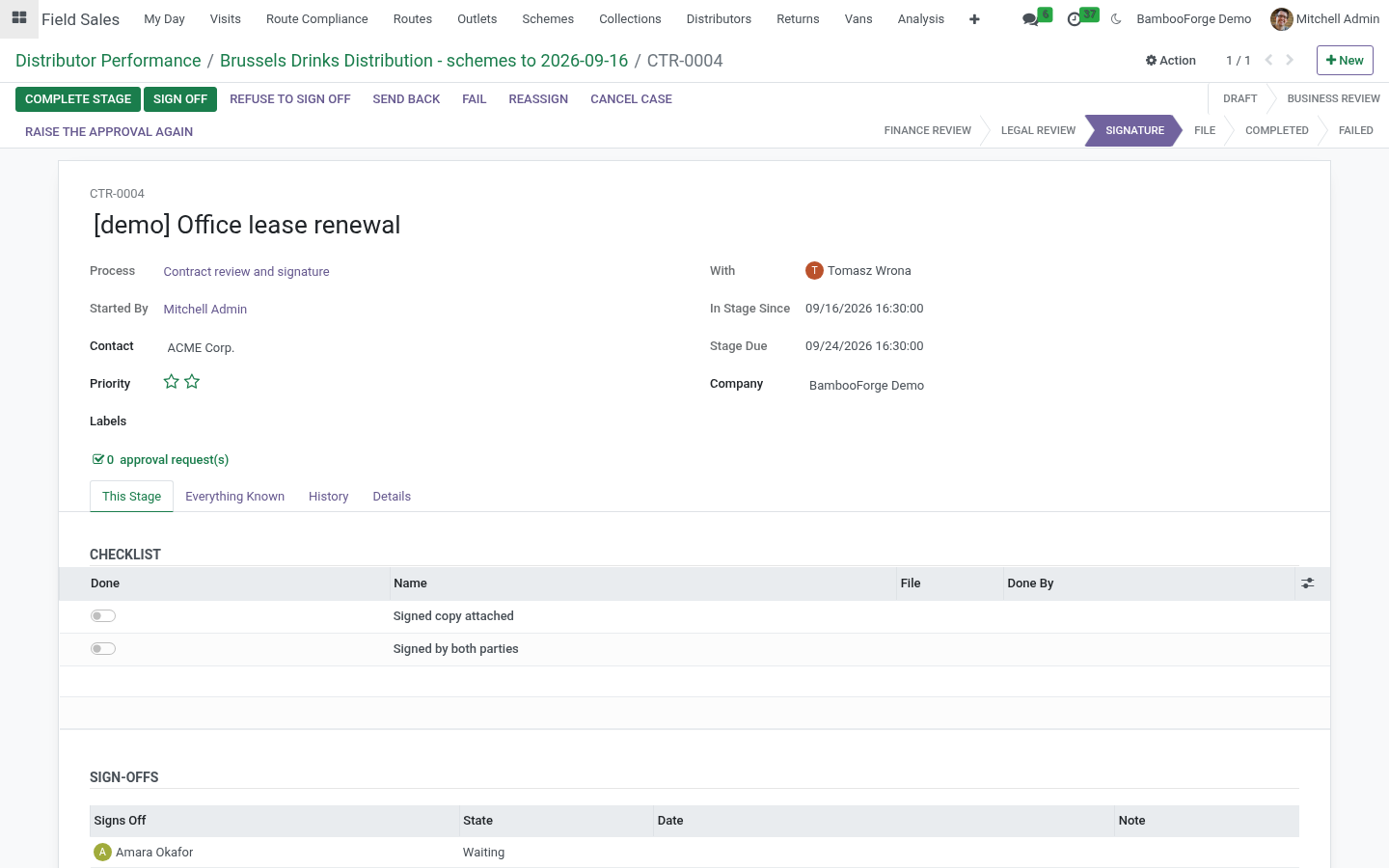Toggle 'Signed copy attached' checklist item
The height and width of the screenshot is (868, 1389).
coord(103,616)
